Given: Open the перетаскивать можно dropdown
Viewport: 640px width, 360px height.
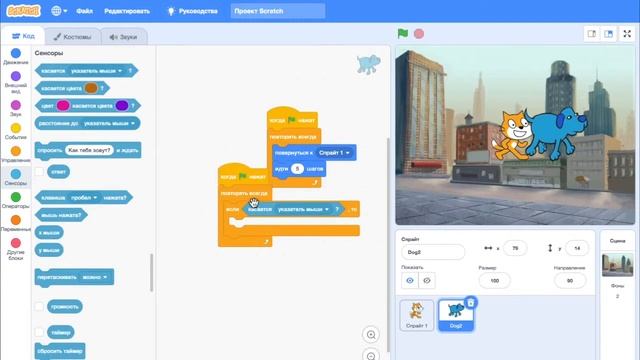Looking at the screenshot, I should pyautogui.click(x=95, y=277).
